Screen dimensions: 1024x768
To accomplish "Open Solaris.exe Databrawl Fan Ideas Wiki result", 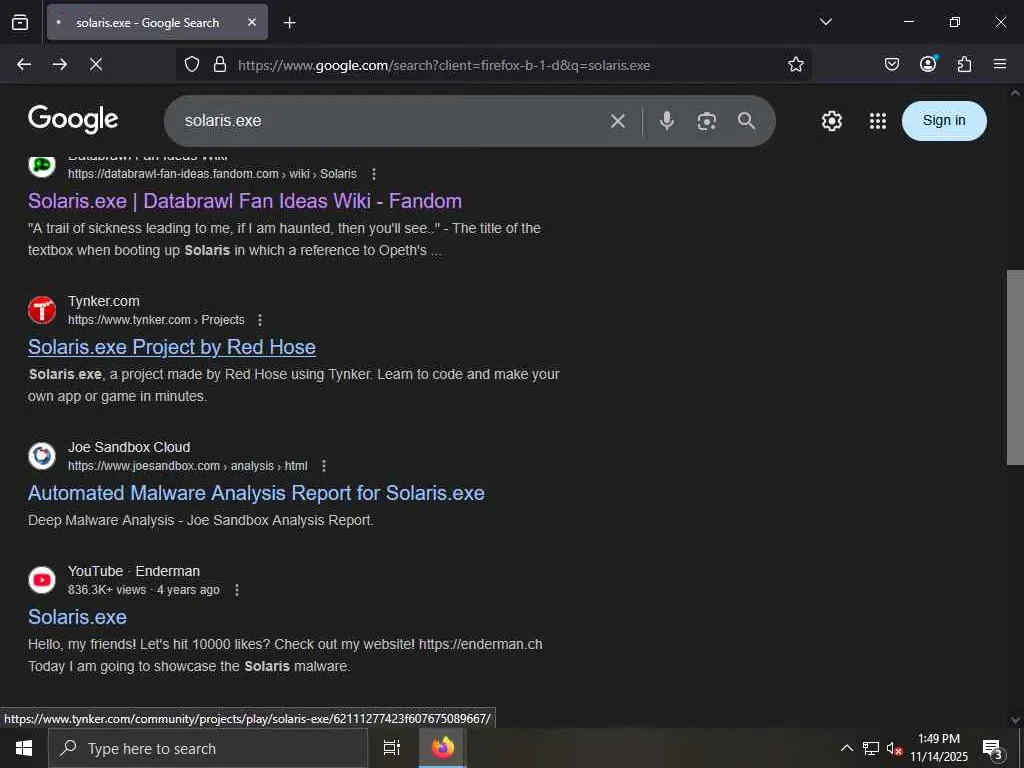I will [245, 201].
